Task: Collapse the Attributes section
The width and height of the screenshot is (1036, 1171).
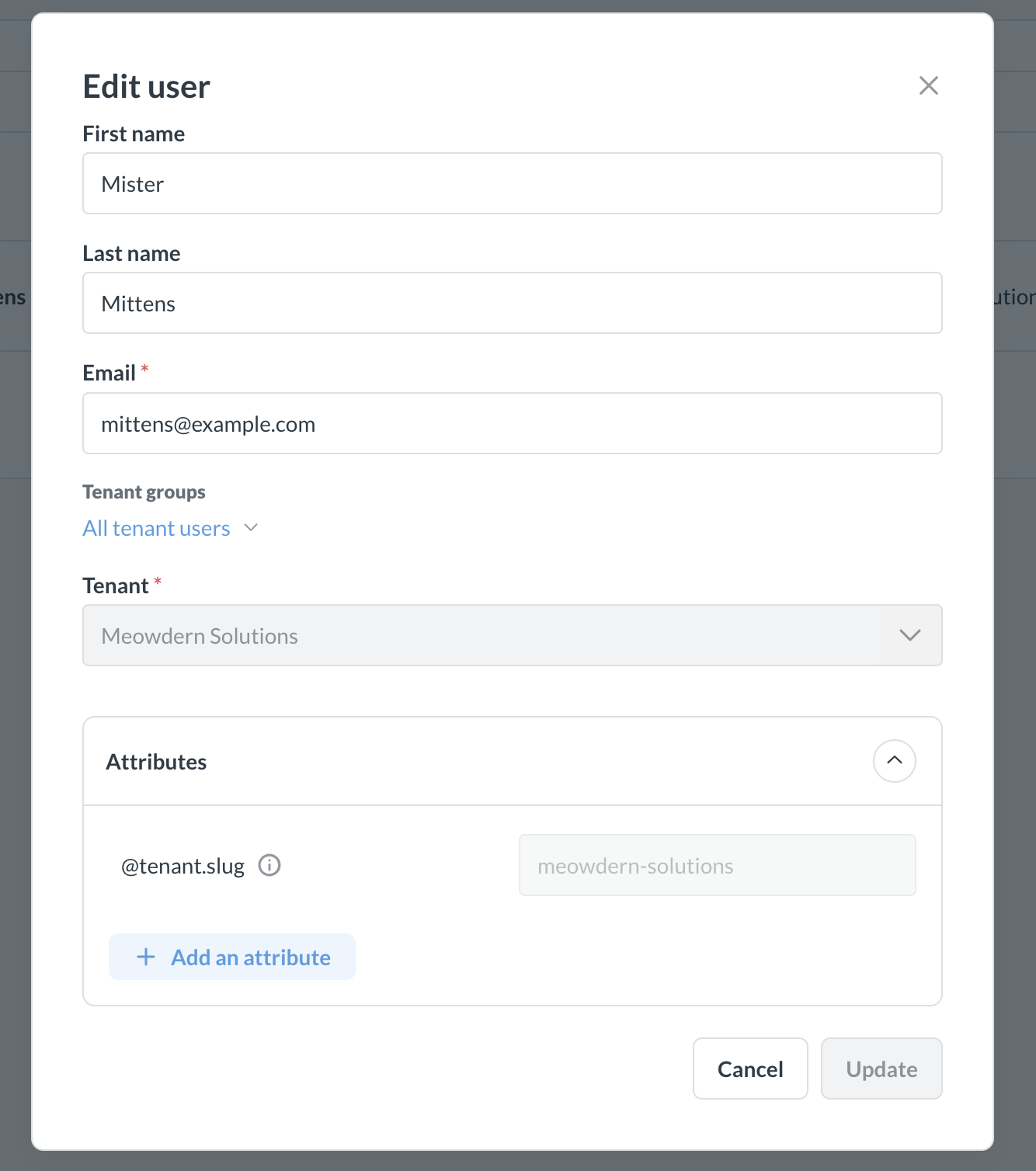Action: [894, 761]
